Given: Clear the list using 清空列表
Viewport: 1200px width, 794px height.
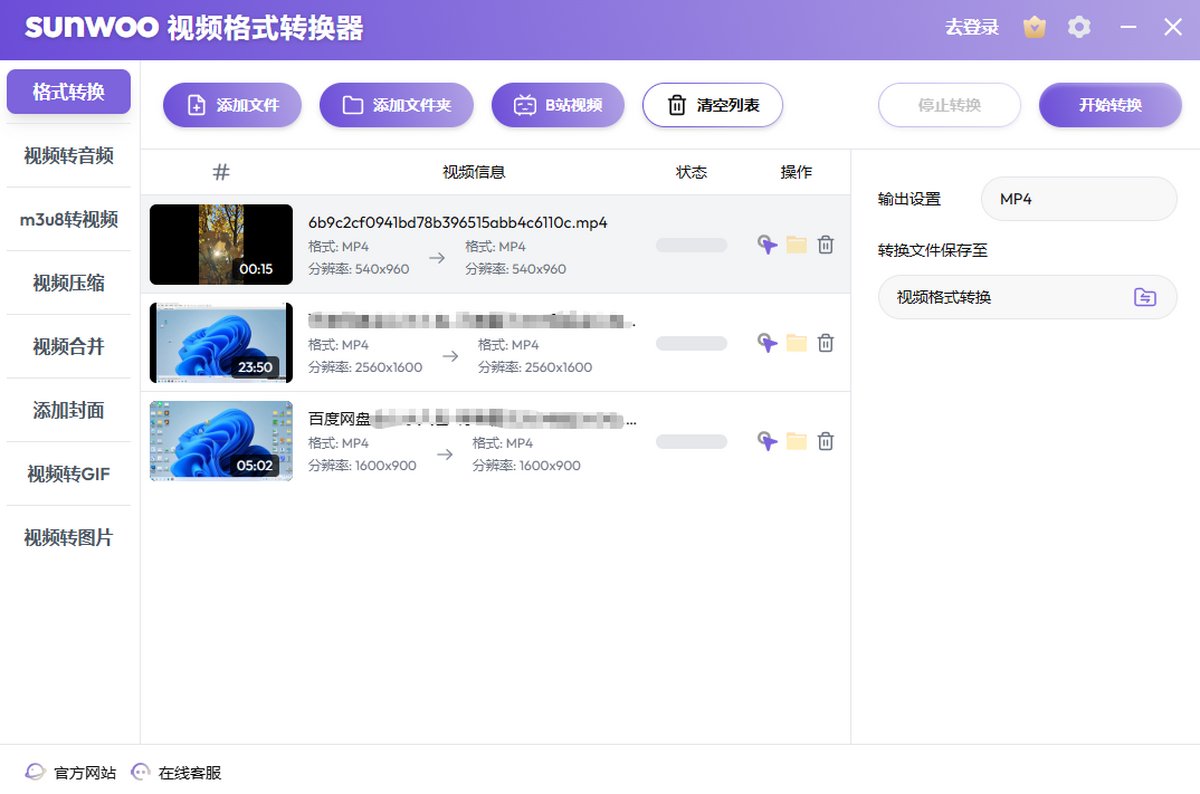Looking at the screenshot, I should pyautogui.click(x=712, y=104).
